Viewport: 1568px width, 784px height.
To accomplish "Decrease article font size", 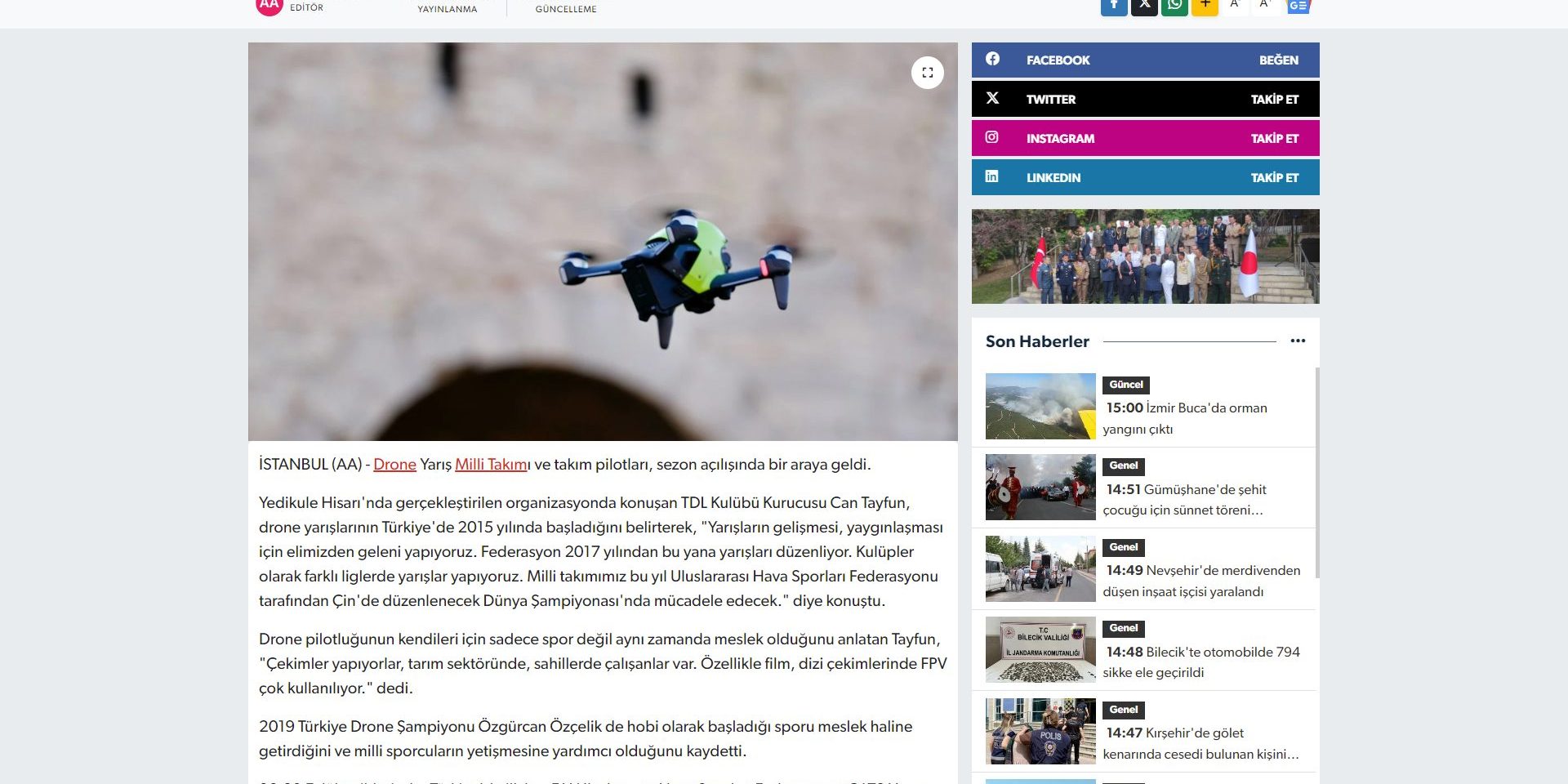I will (x=1235, y=6).
